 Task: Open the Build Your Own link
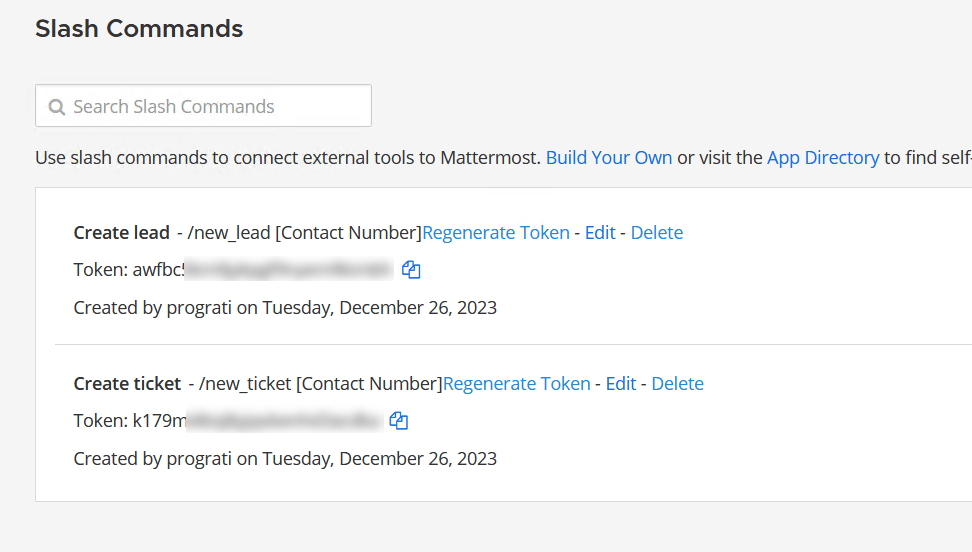pos(608,157)
